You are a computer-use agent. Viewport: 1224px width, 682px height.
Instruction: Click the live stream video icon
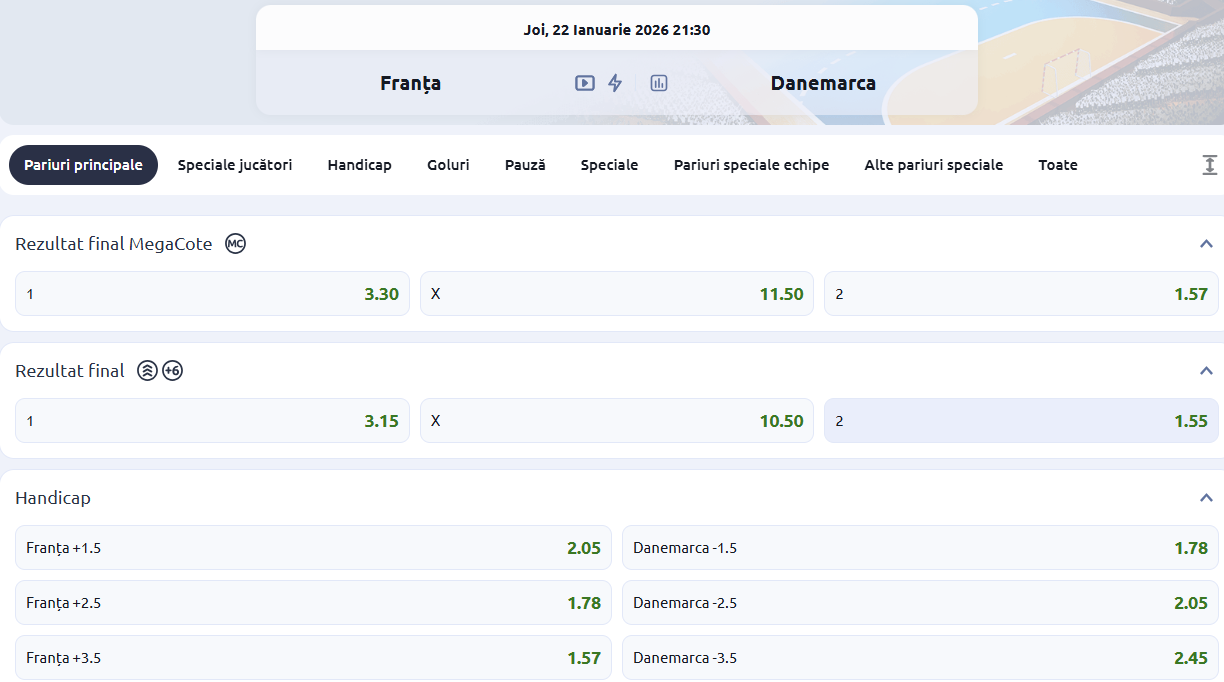click(x=585, y=83)
